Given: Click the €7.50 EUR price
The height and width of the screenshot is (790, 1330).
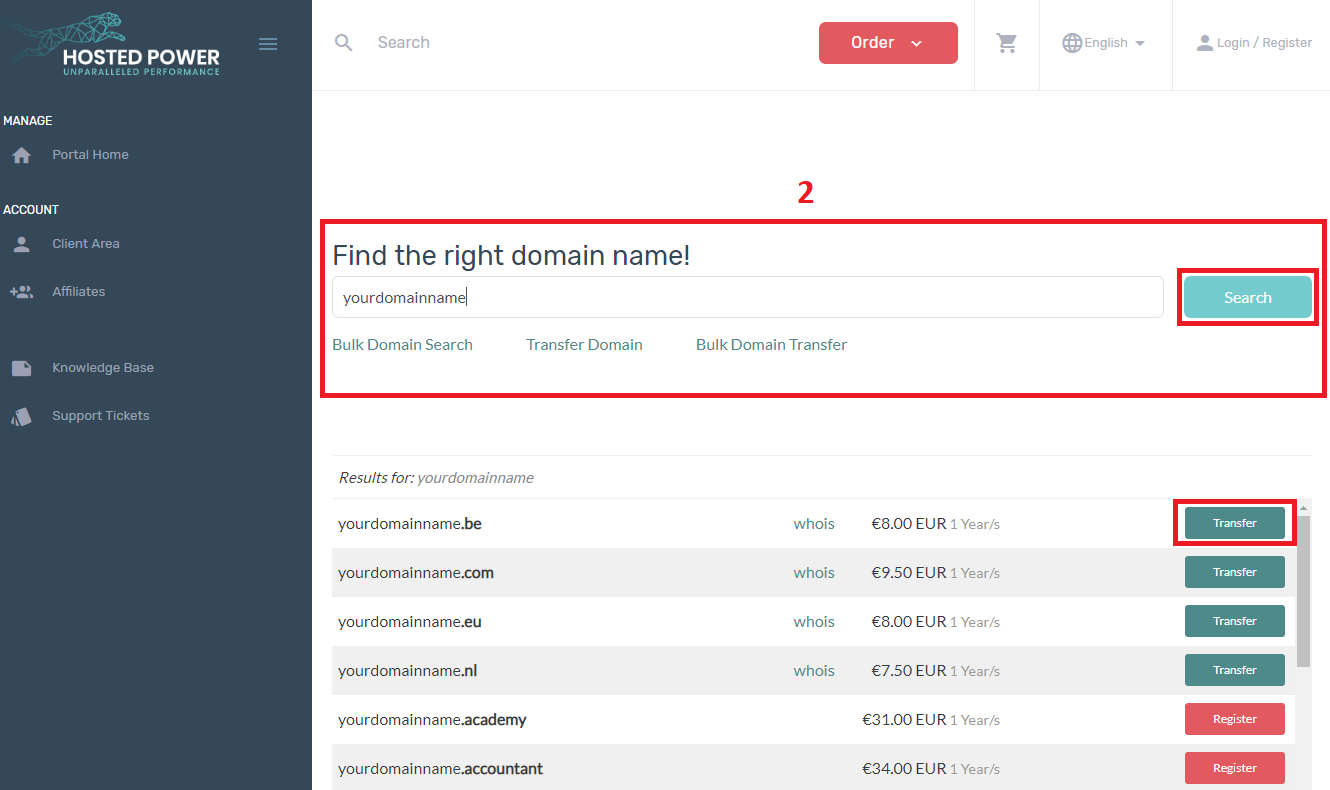Looking at the screenshot, I should pyautogui.click(x=909, y=671).
